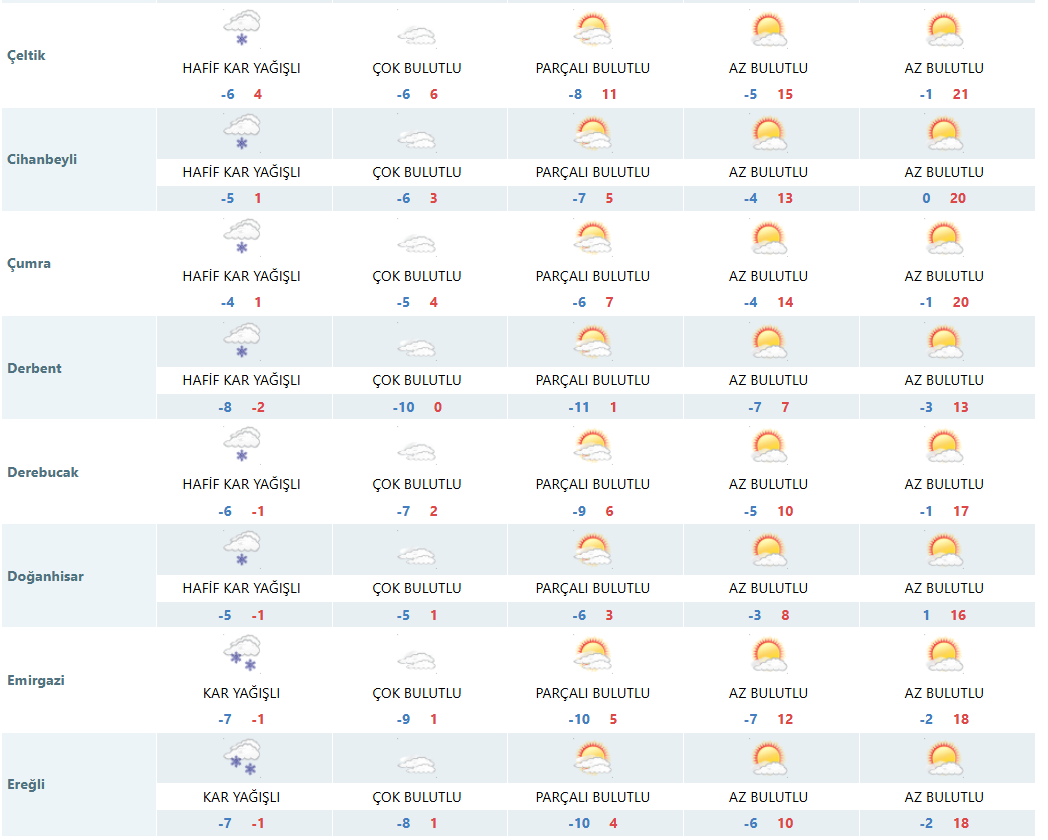Click ÇOK BULUTLU text in Doğanhisar row
The height and width of the screenshot is (840, 1048).
point(417,588)
